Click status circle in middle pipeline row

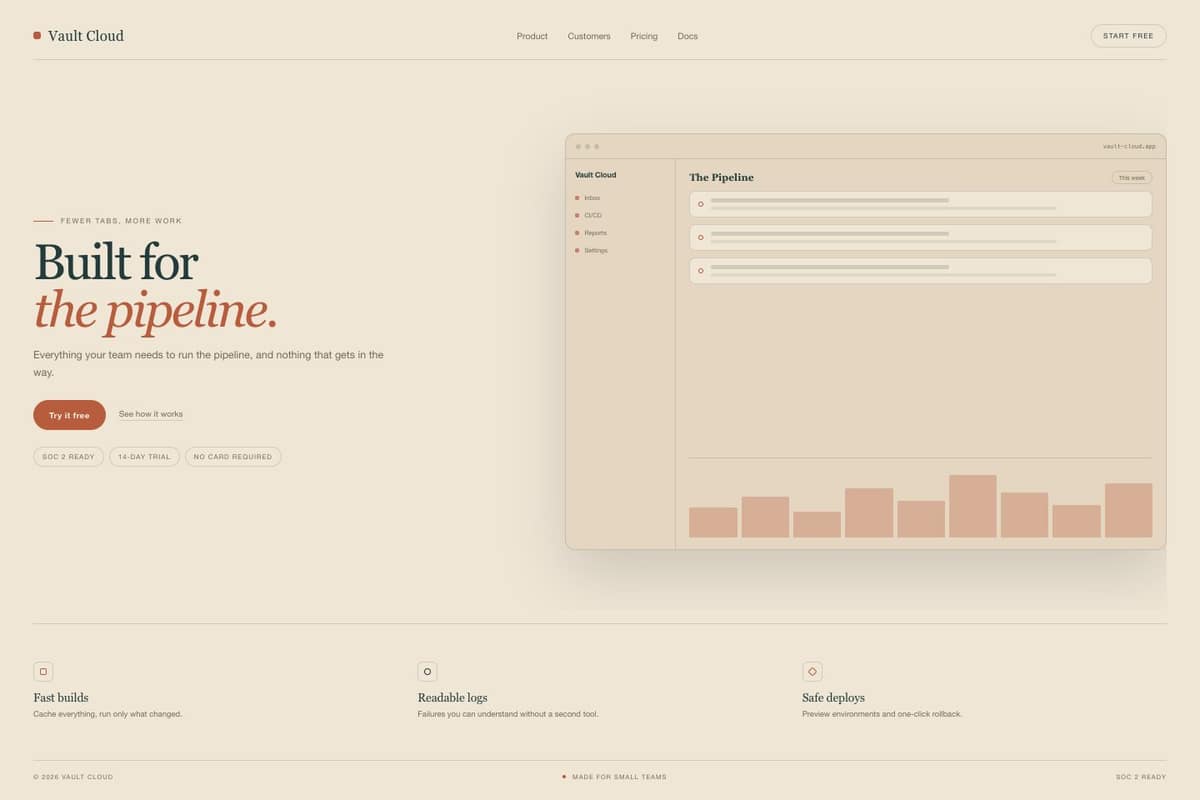tap(700, 237)
